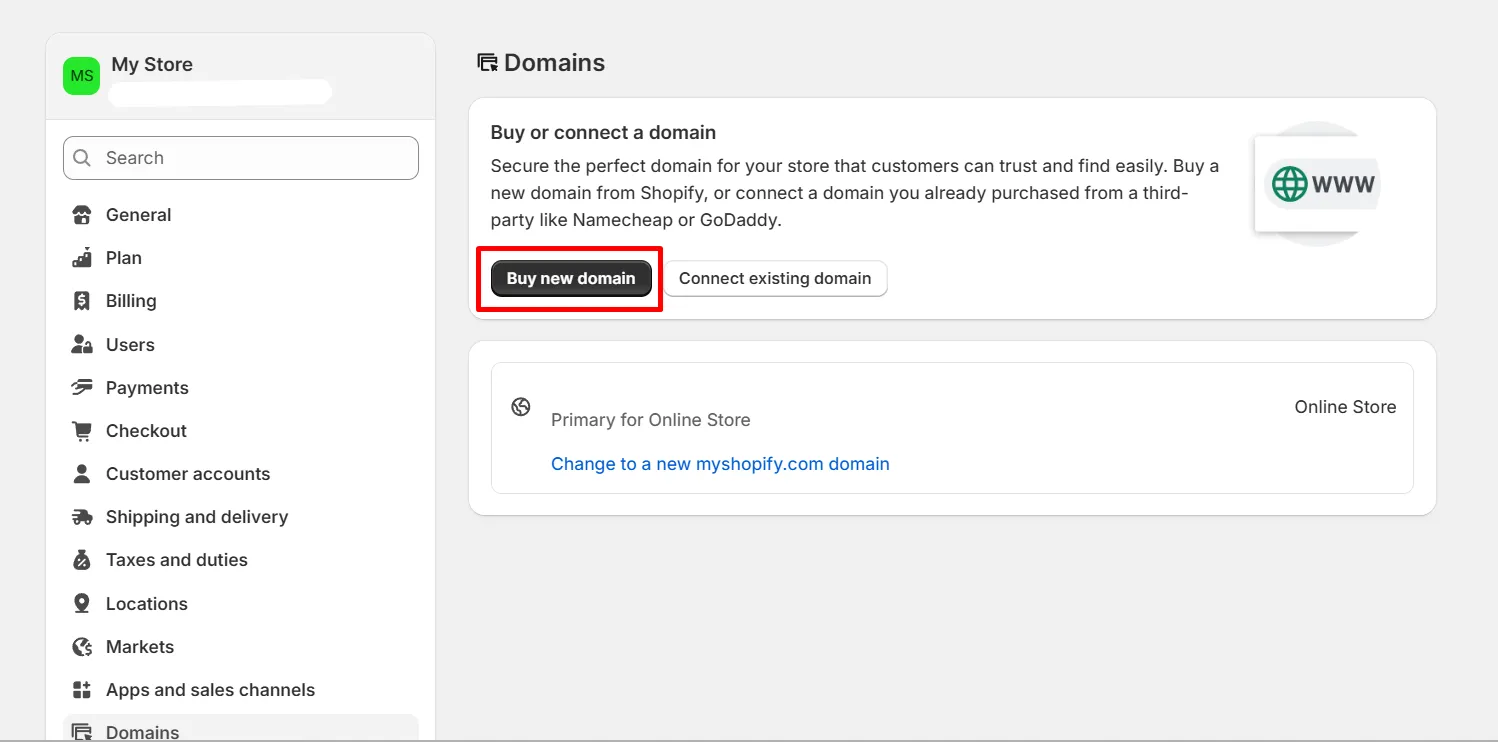
Task: Follow Change to a new myshopify.com domain link
Action: point(720,464)
